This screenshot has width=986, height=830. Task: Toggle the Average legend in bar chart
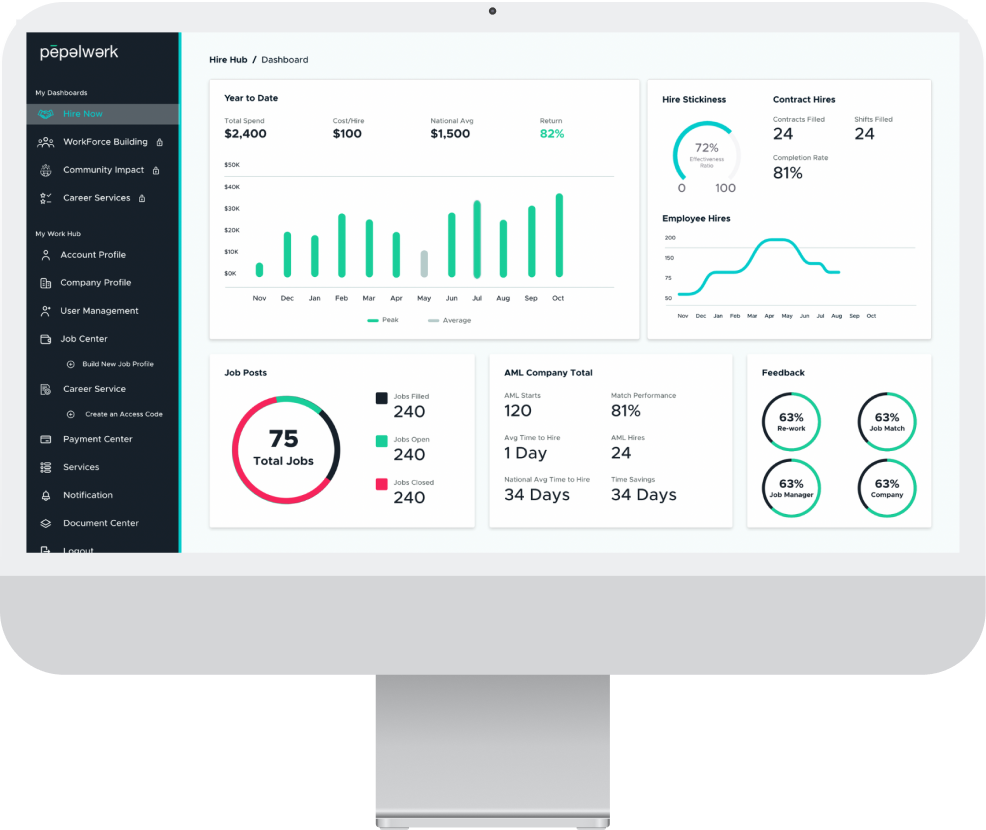[x=449, y=320]
